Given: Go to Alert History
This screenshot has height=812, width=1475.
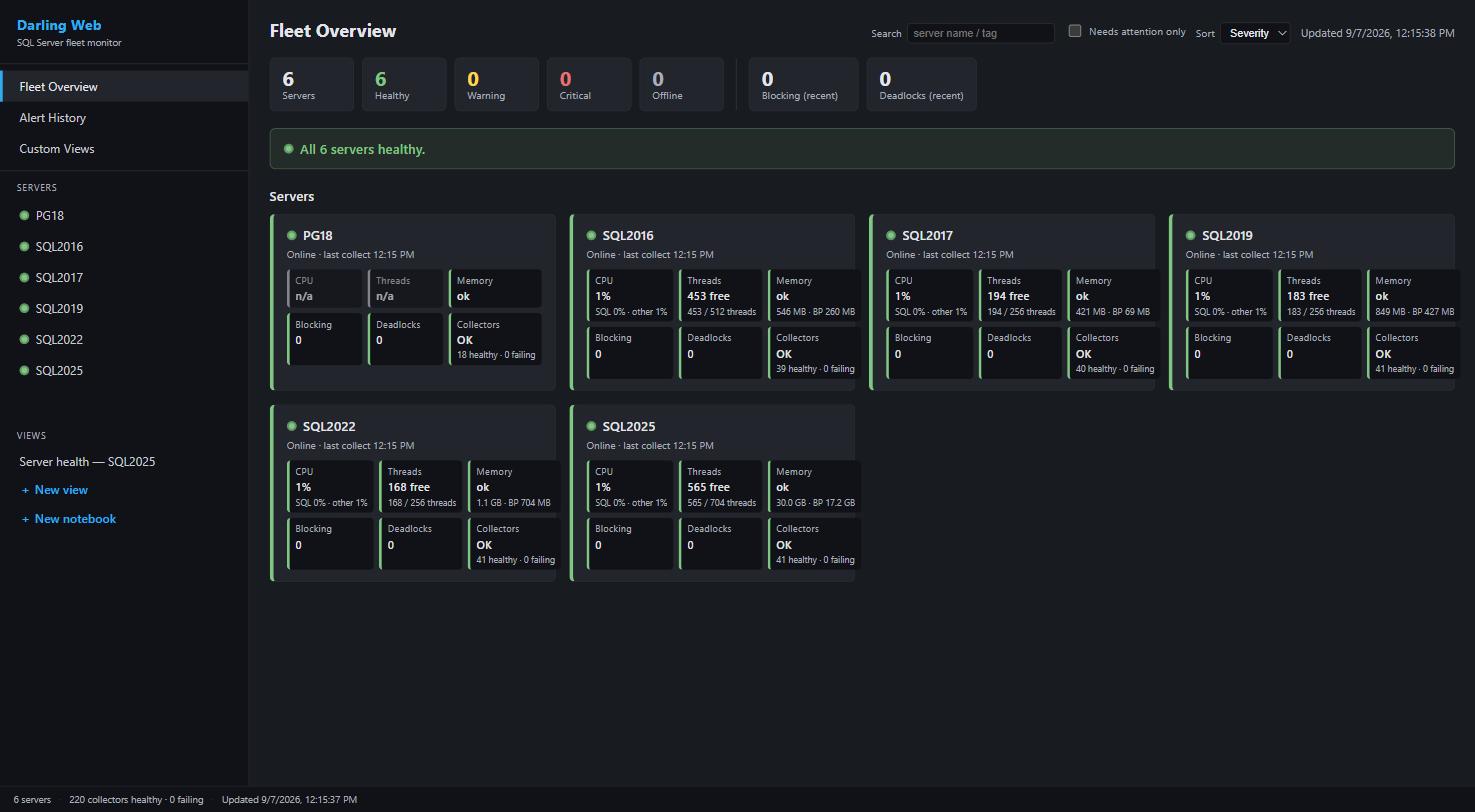Looking at the screenshot, I should (124, 117).
